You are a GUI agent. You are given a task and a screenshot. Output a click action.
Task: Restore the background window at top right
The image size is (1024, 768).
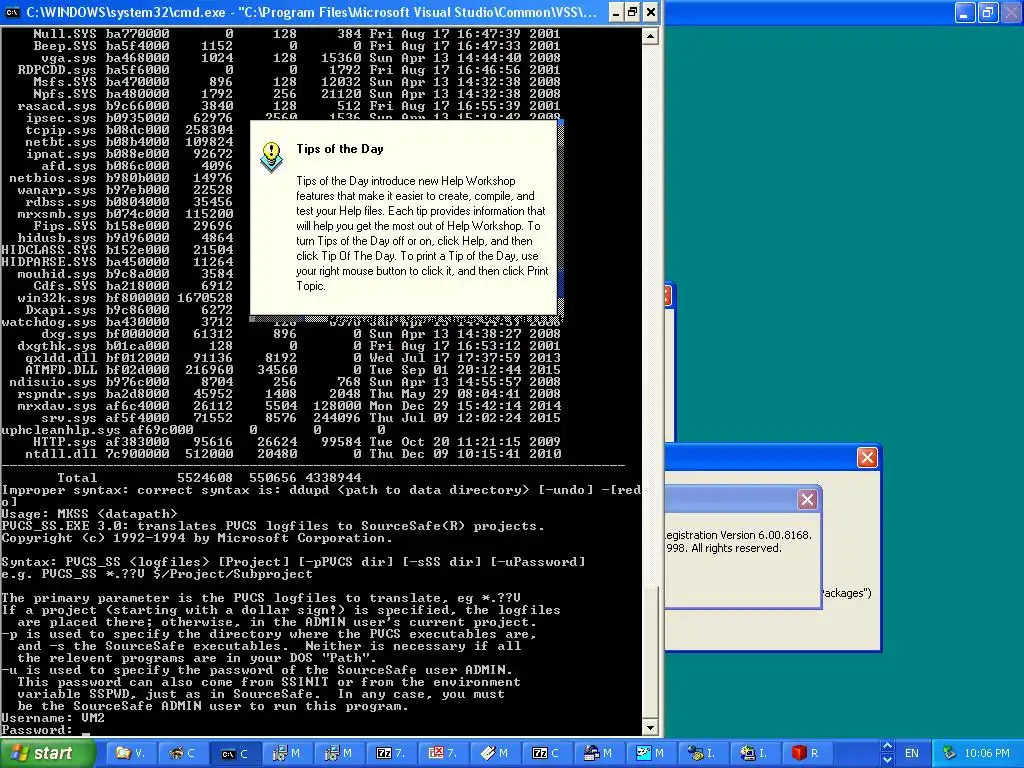point(987,12)
